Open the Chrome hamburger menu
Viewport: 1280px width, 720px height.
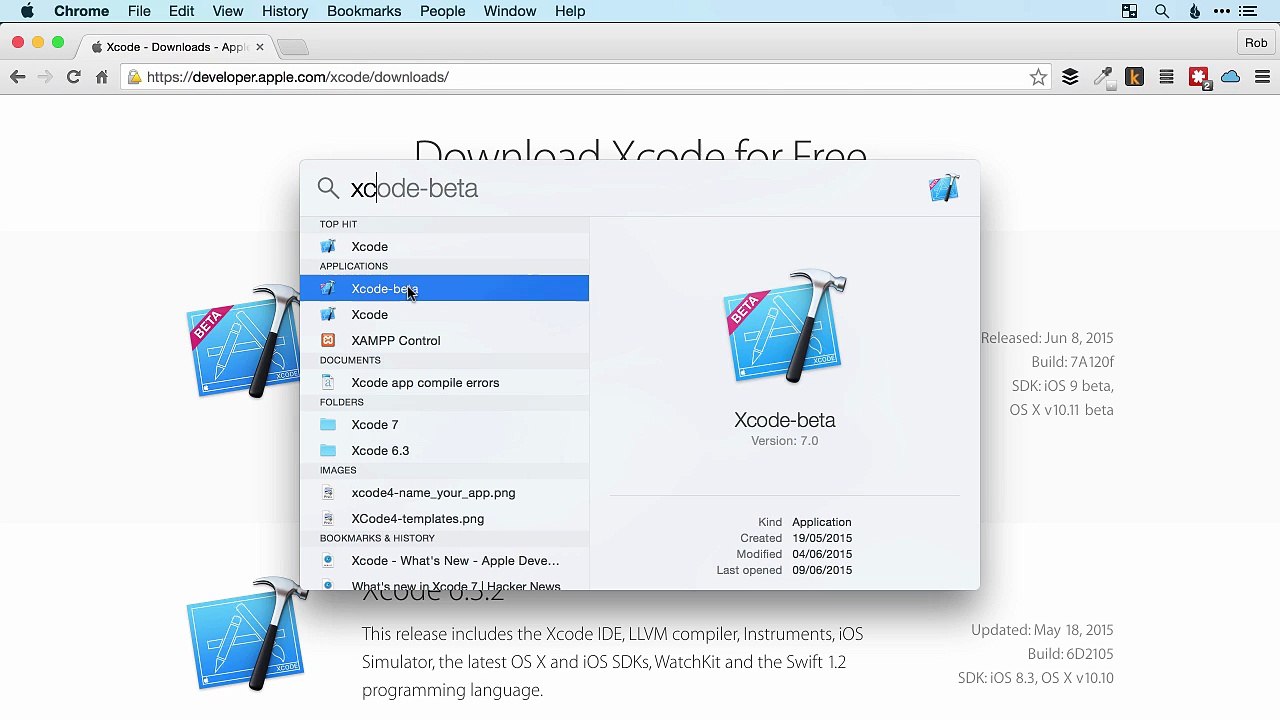point(1262,77)
